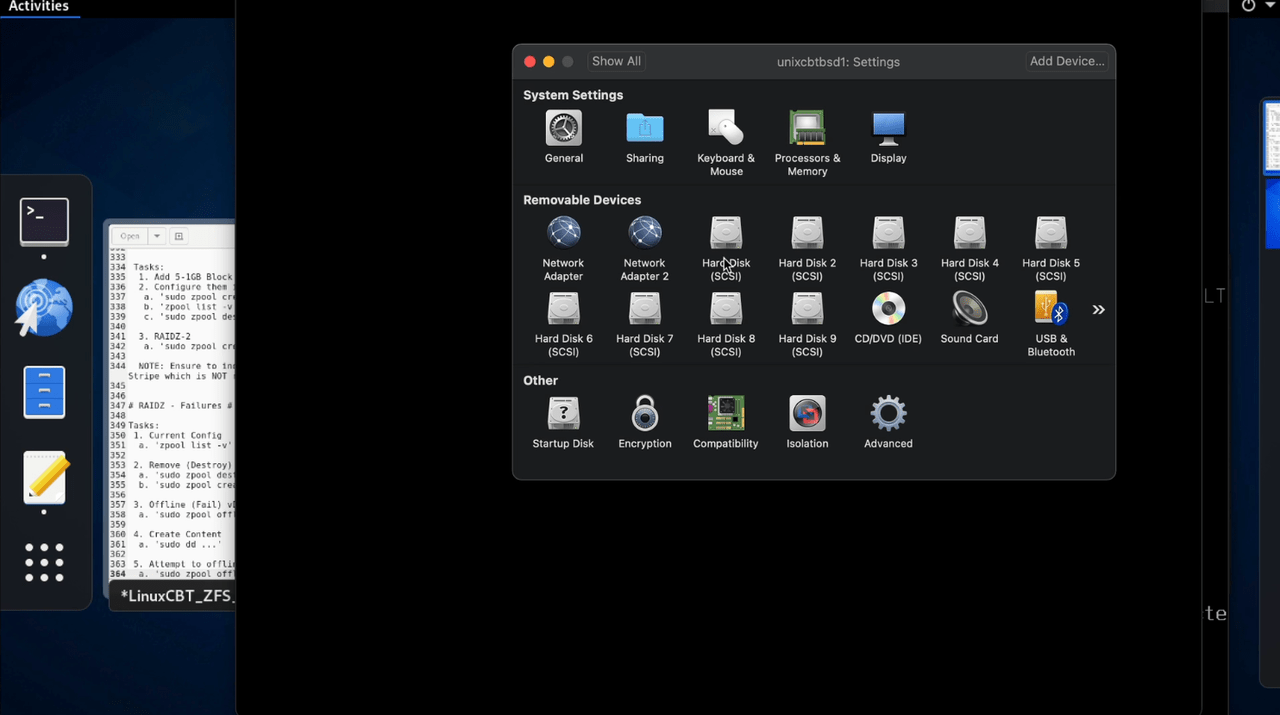Viewport: 1280px width, 715px height.
Task: Open system power menu in top bar
Action: (x=1257, y=6)
